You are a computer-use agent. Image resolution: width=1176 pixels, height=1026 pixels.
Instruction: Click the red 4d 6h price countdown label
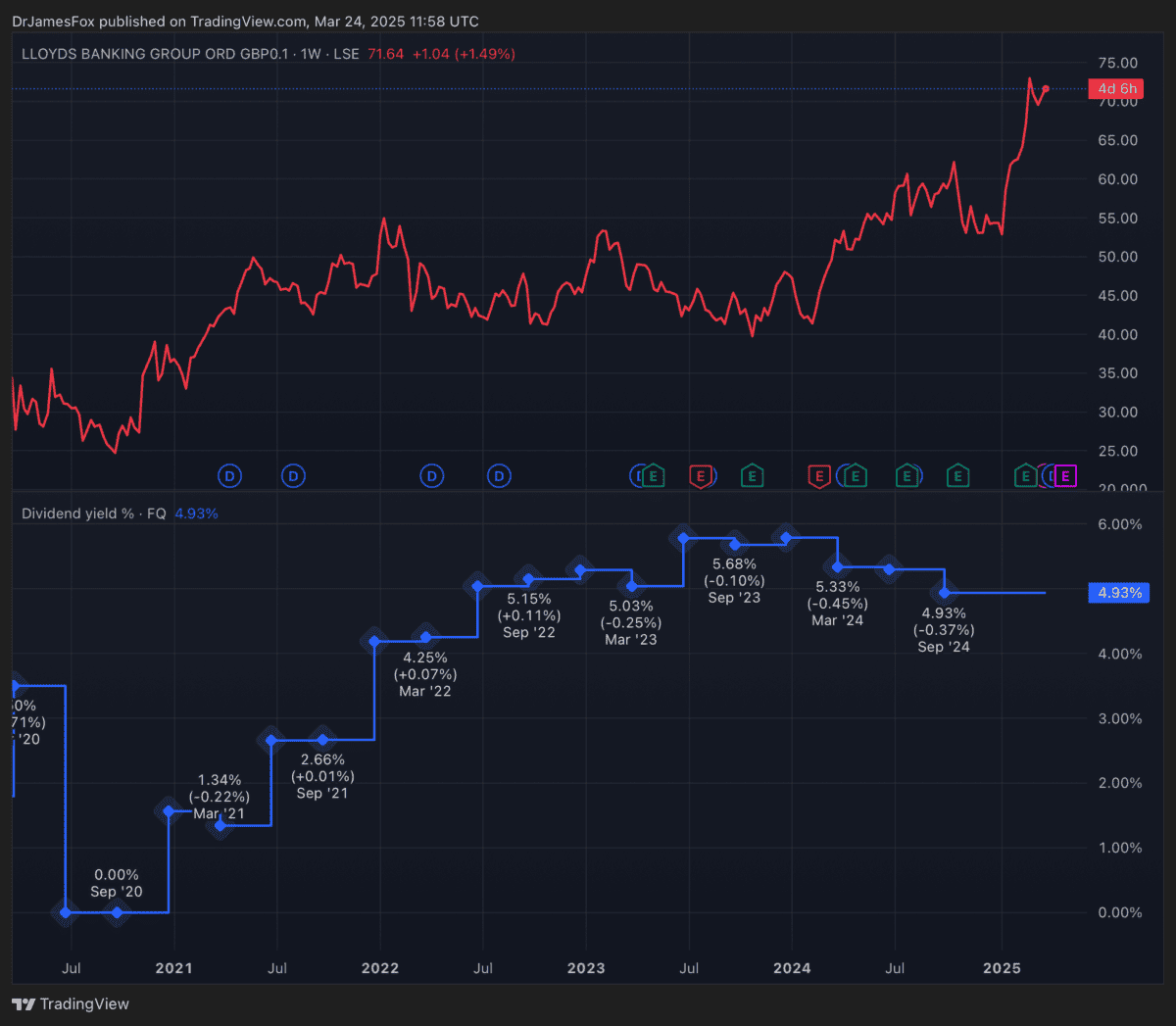coord(1116,89)
